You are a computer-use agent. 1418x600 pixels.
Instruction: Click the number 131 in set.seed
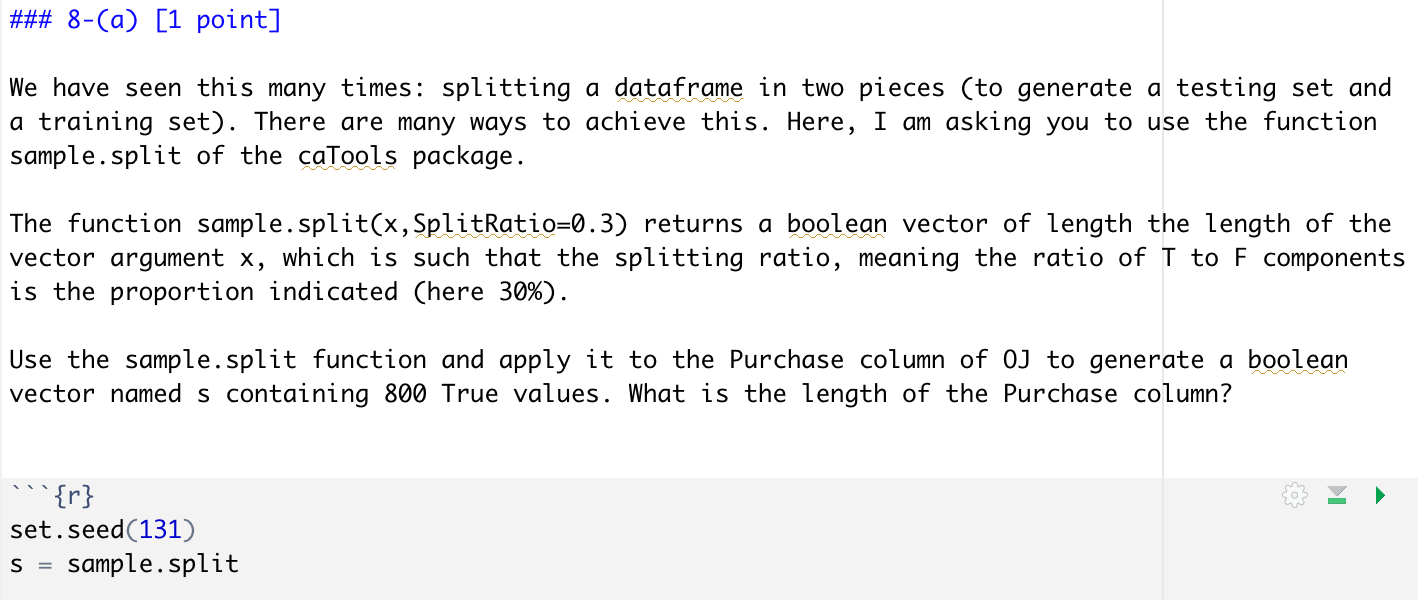tap(163, 529)
